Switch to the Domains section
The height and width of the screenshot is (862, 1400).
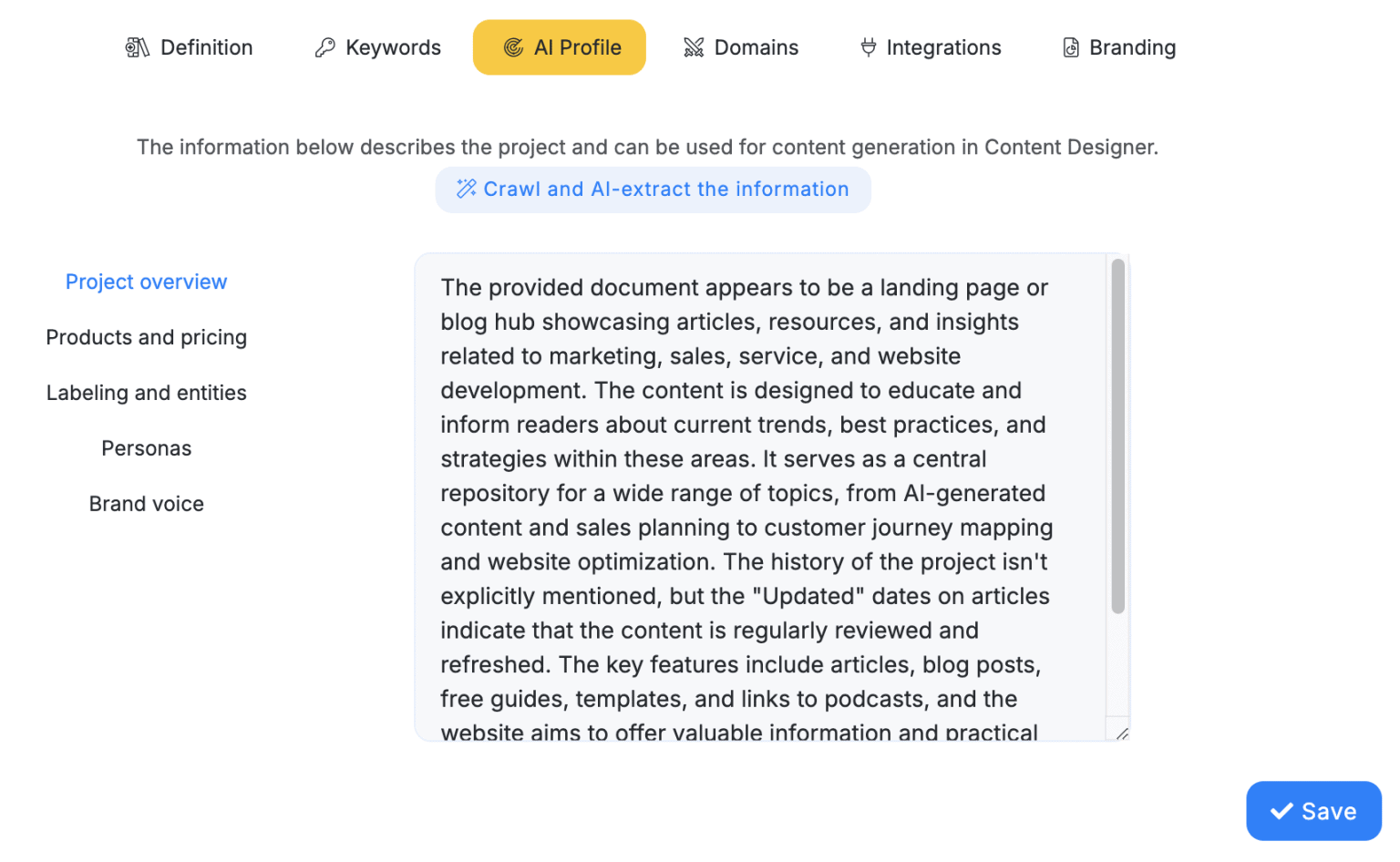pos(757,46)
